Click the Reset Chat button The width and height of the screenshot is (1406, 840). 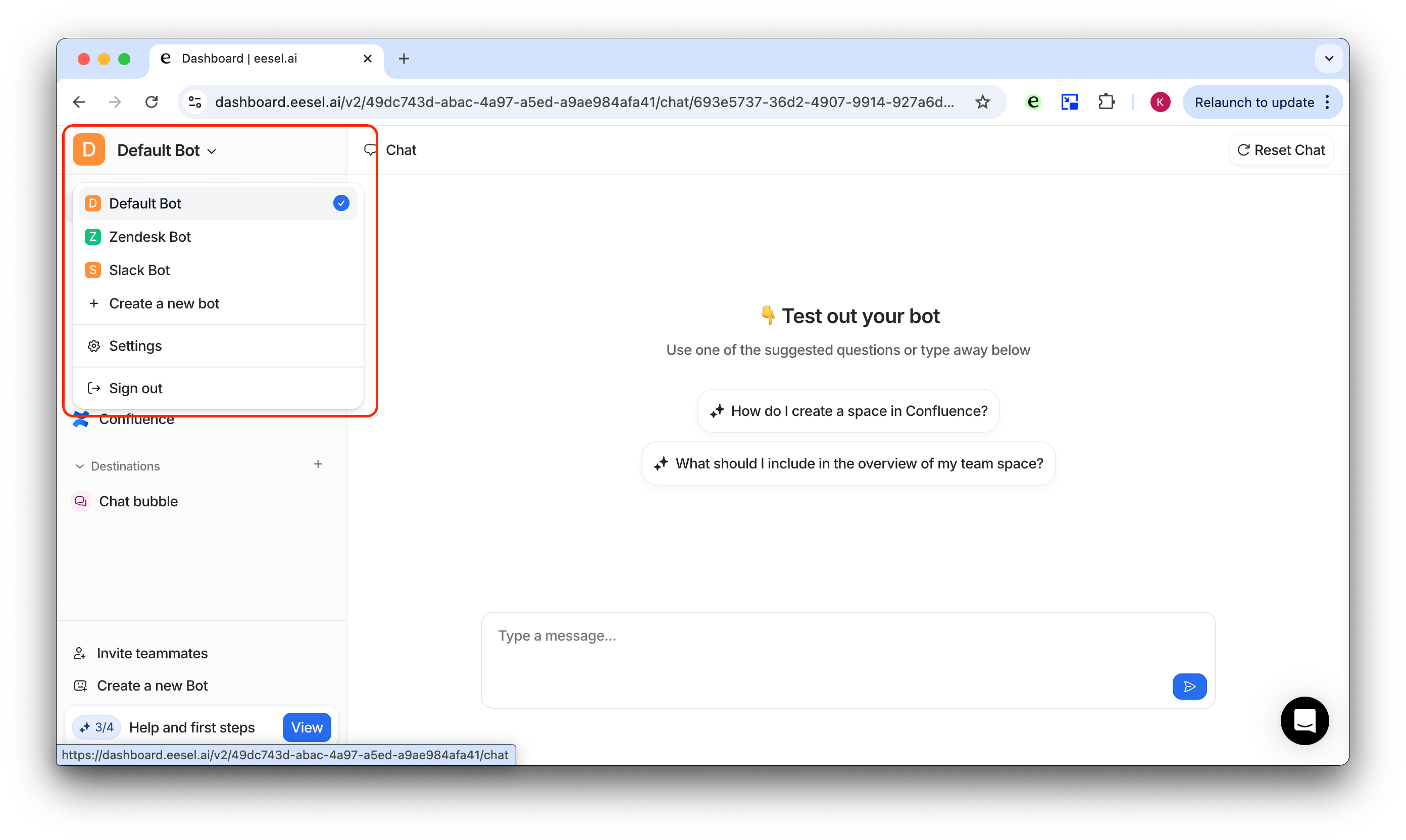pos(1281,150)
